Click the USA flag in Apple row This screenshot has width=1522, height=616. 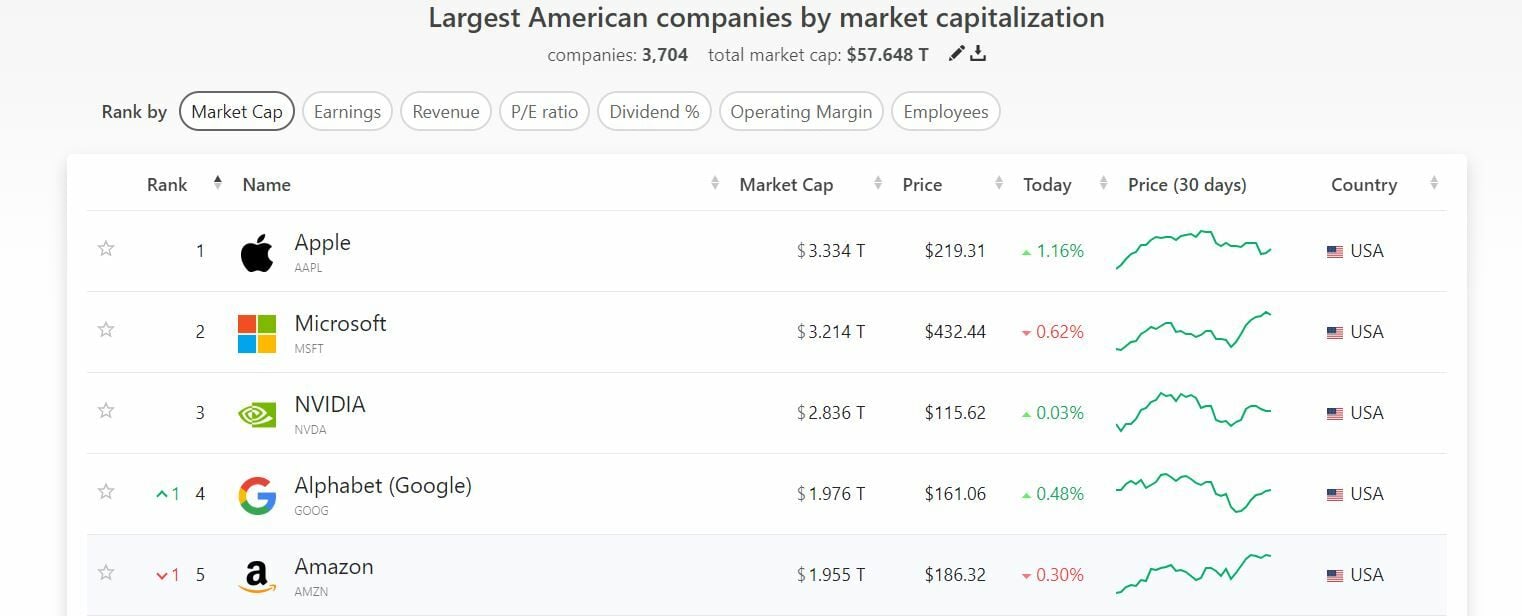1334,252
